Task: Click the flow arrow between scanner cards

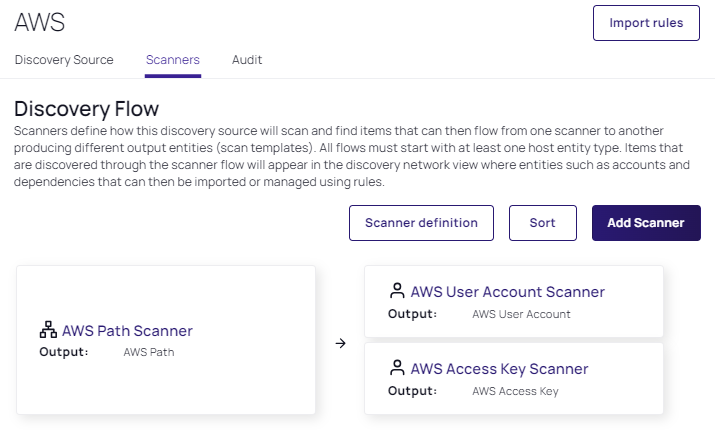Action: point(341,343)
